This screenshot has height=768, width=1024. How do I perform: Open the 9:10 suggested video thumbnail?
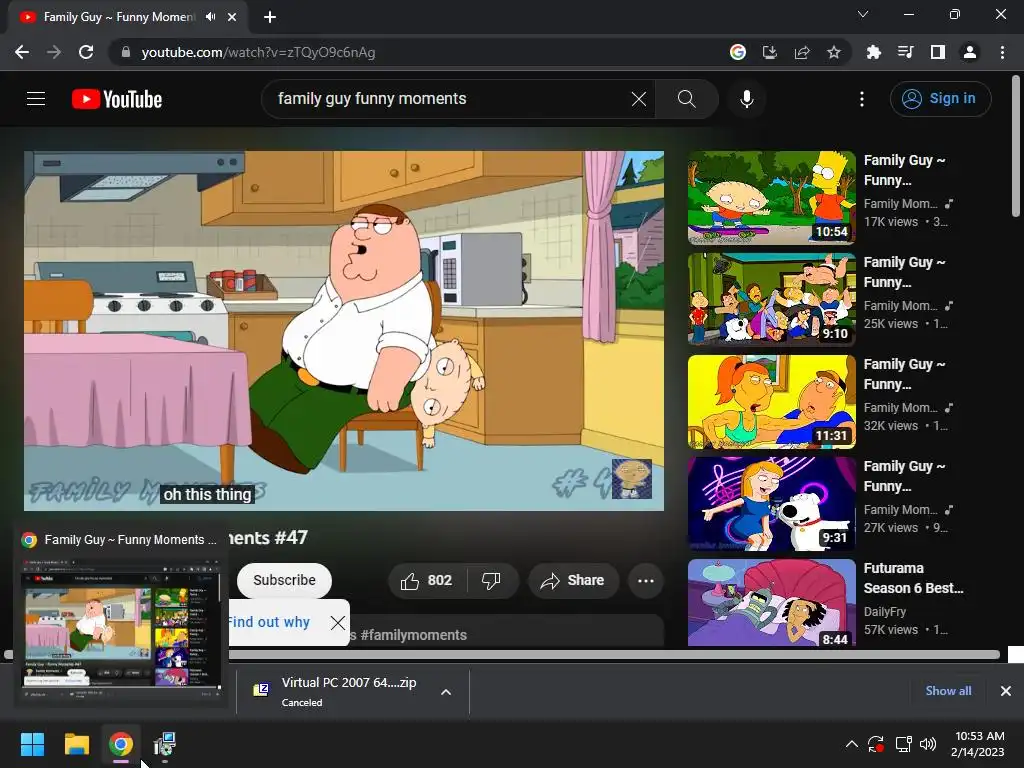(771, 300)
